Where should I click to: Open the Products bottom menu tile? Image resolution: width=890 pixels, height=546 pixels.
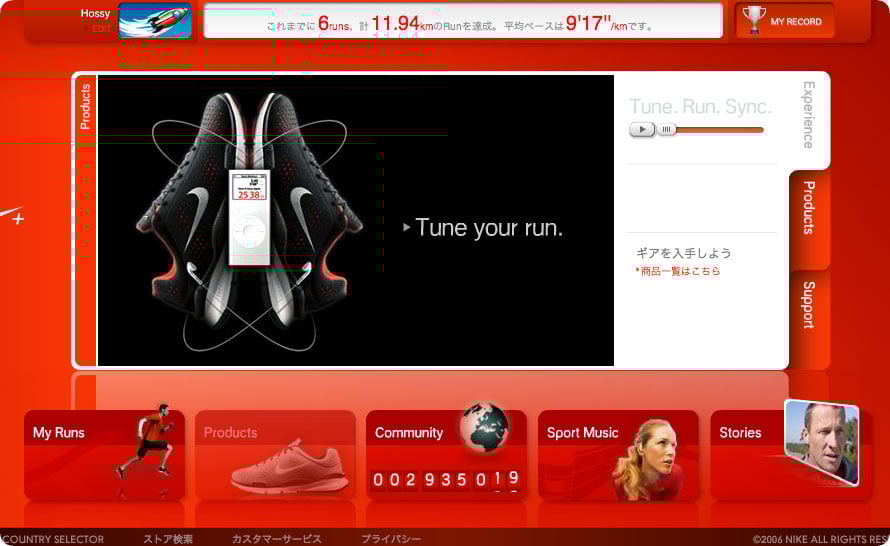tap(275, 455)
